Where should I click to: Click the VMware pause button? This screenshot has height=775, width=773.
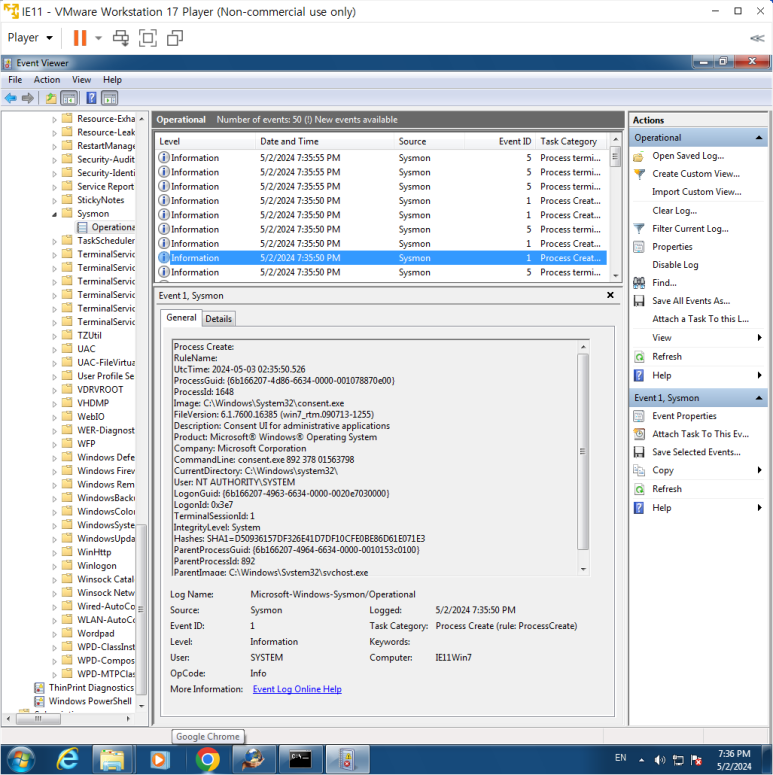click(x=80, y=38)
